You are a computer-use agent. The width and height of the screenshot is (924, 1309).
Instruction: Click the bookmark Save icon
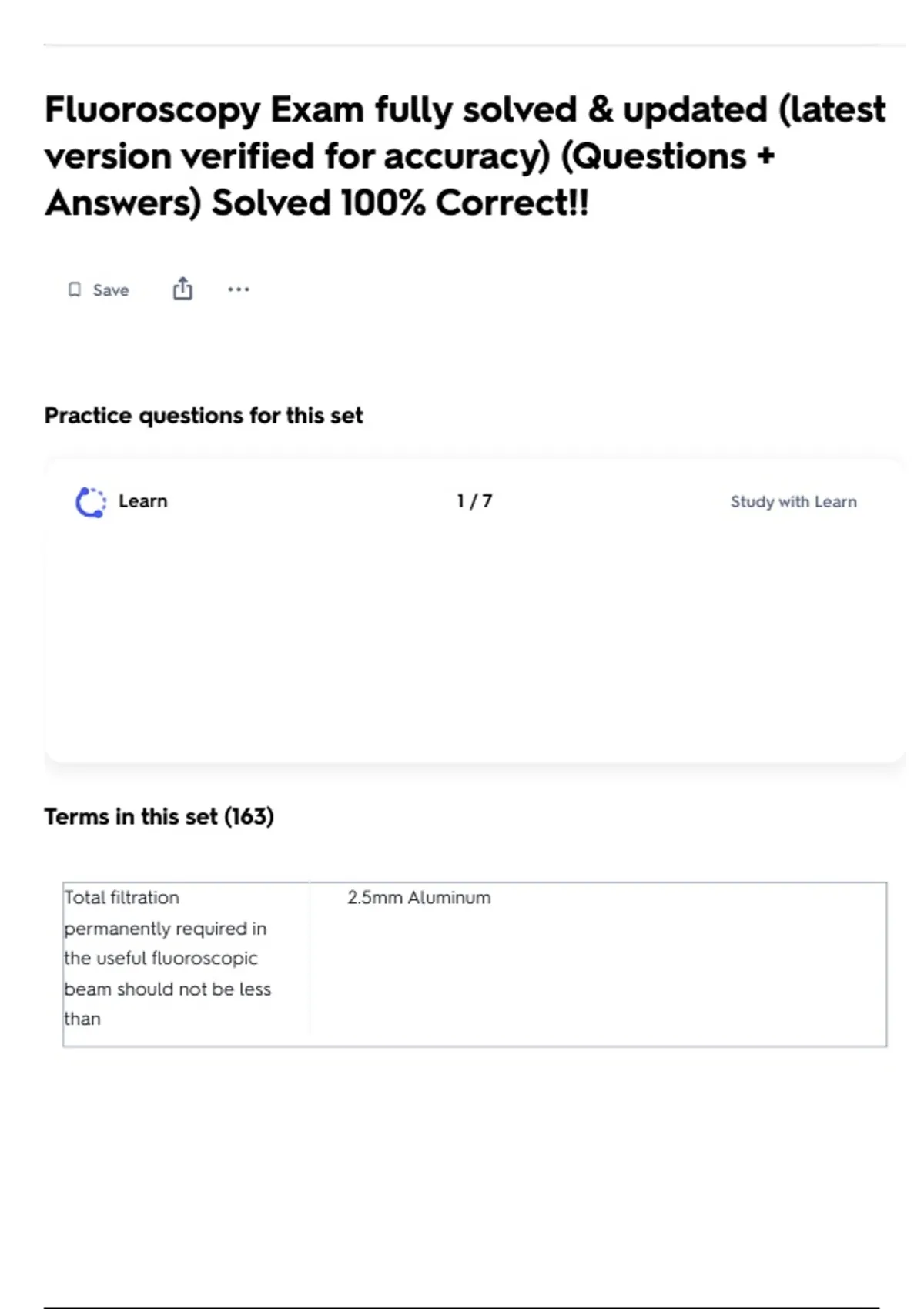[x=75, y=290]
